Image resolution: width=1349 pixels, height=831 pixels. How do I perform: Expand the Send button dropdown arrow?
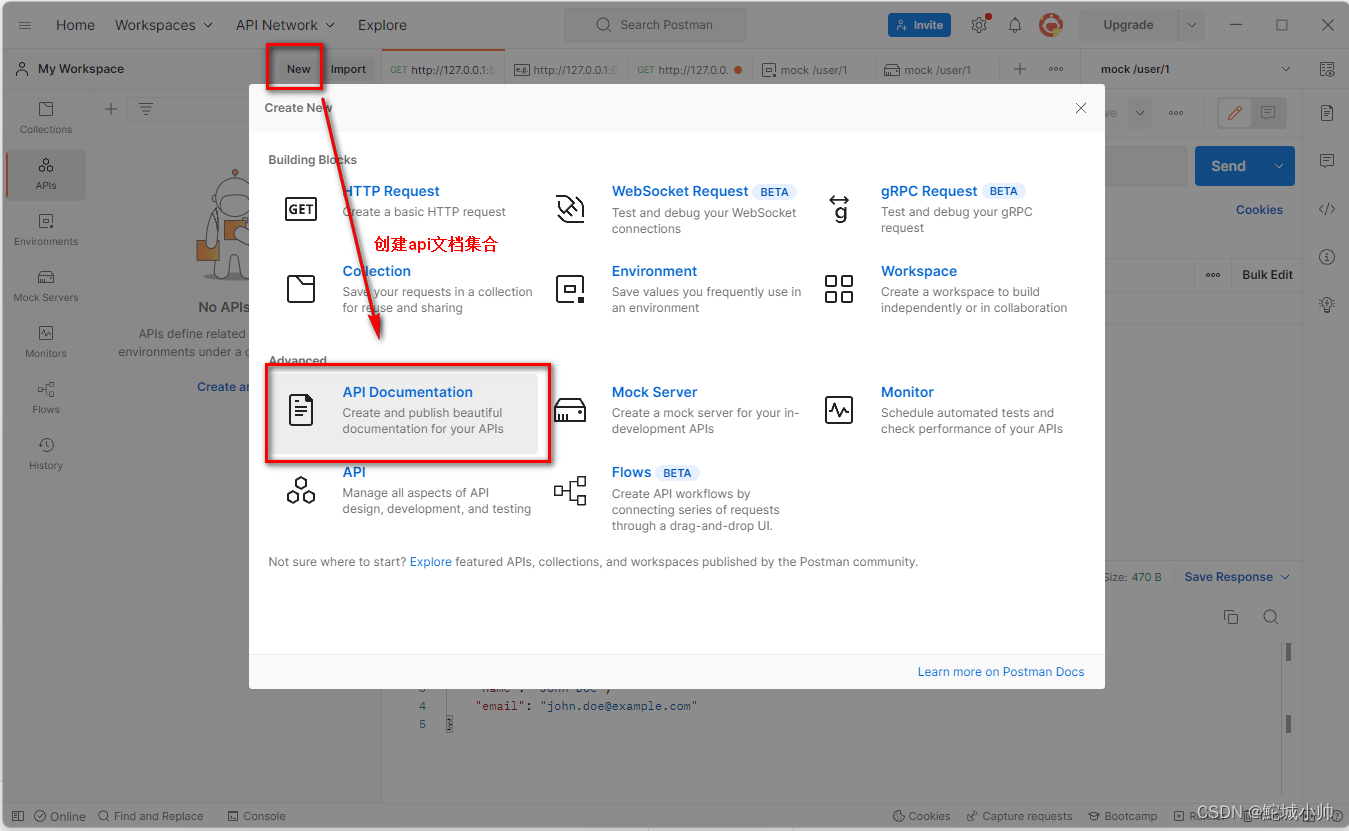(1279, 166)
